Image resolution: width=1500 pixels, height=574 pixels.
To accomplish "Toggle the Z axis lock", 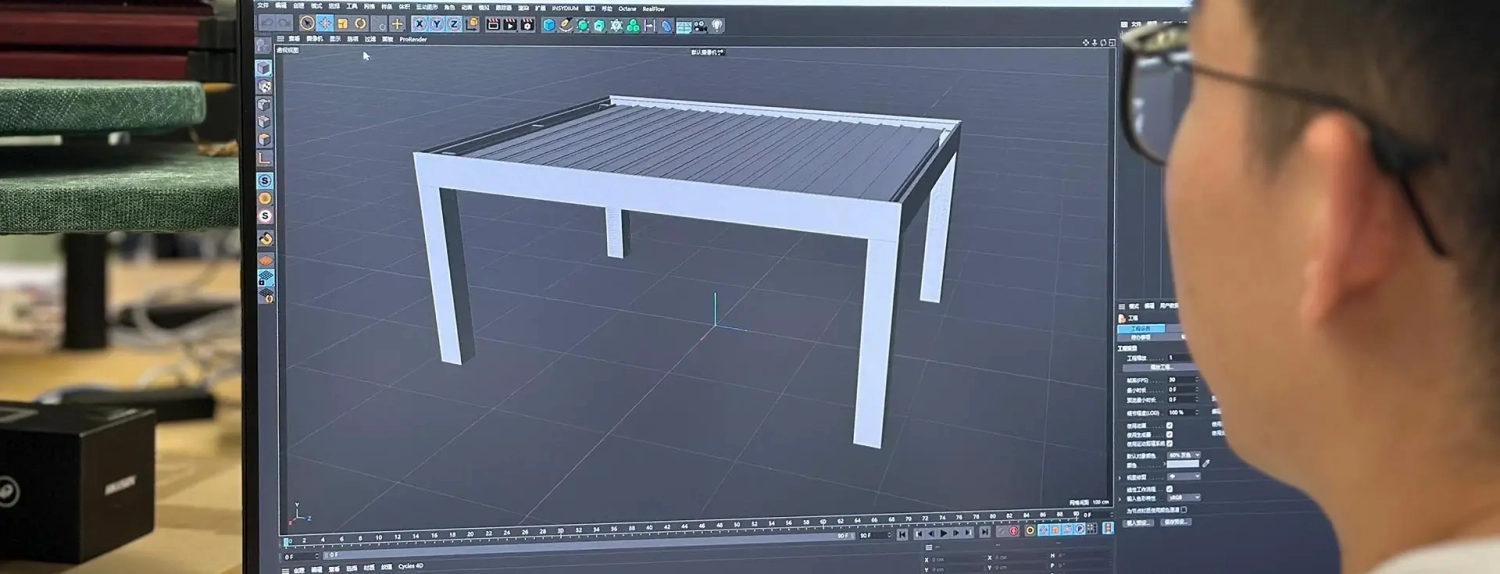I will pos(454,24).
